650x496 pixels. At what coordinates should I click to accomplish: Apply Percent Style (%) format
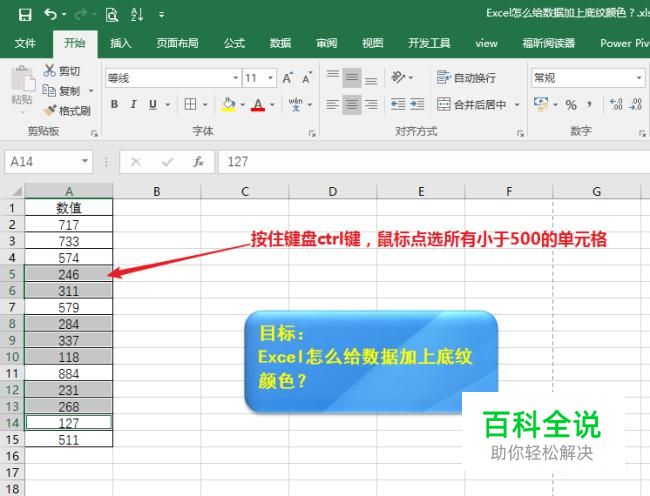point(571,105)
